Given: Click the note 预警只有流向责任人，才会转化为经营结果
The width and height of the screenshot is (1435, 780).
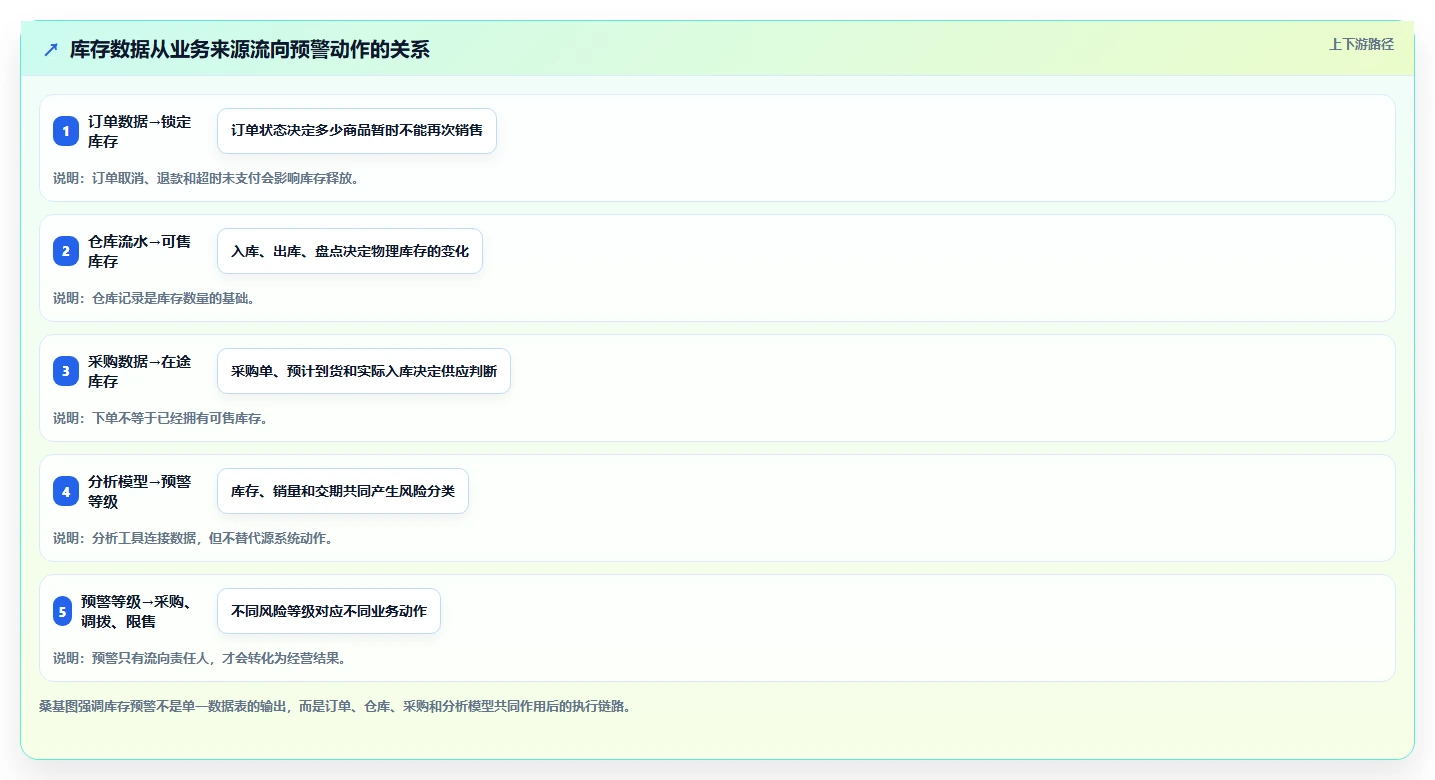Looking at the screenshot, I should point(200,658).
